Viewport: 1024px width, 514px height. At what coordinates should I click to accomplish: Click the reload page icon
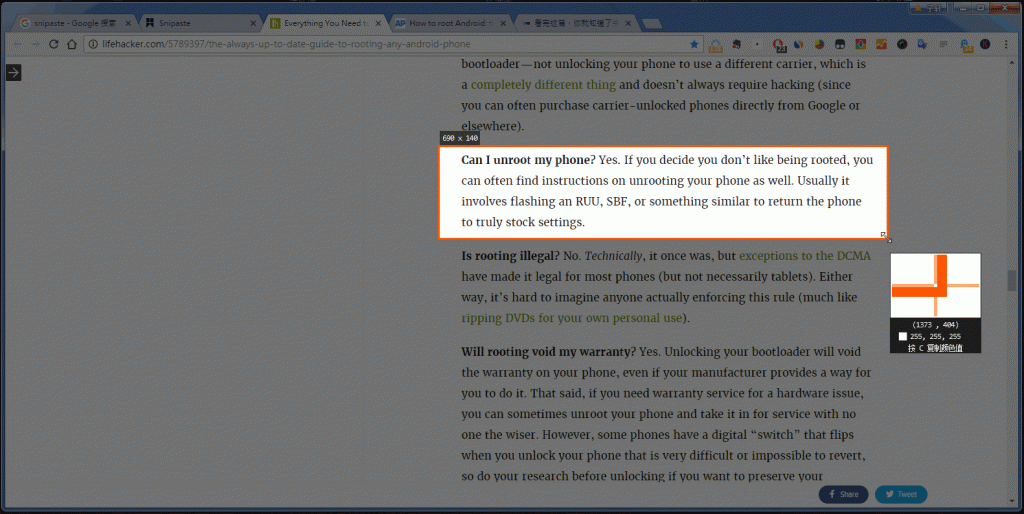coord(53,44)
